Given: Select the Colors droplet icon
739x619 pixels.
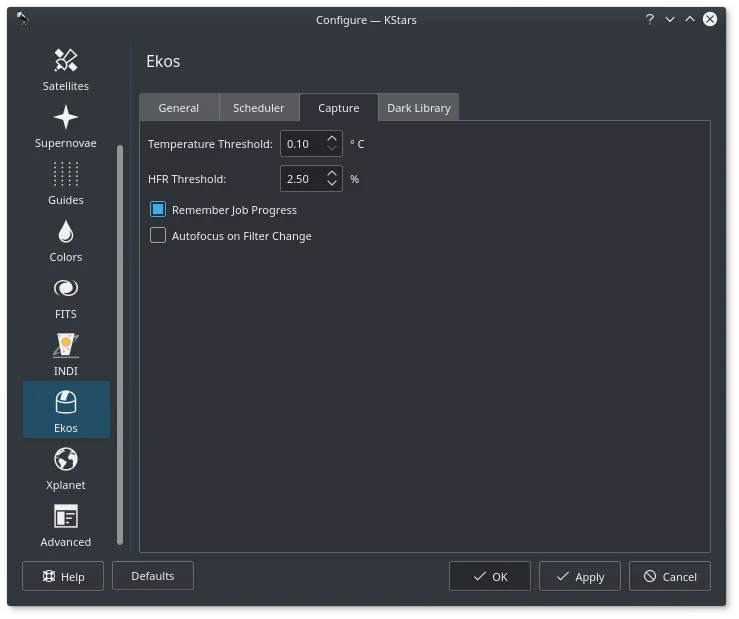Looking at the screenshot, I should point(66,231).
